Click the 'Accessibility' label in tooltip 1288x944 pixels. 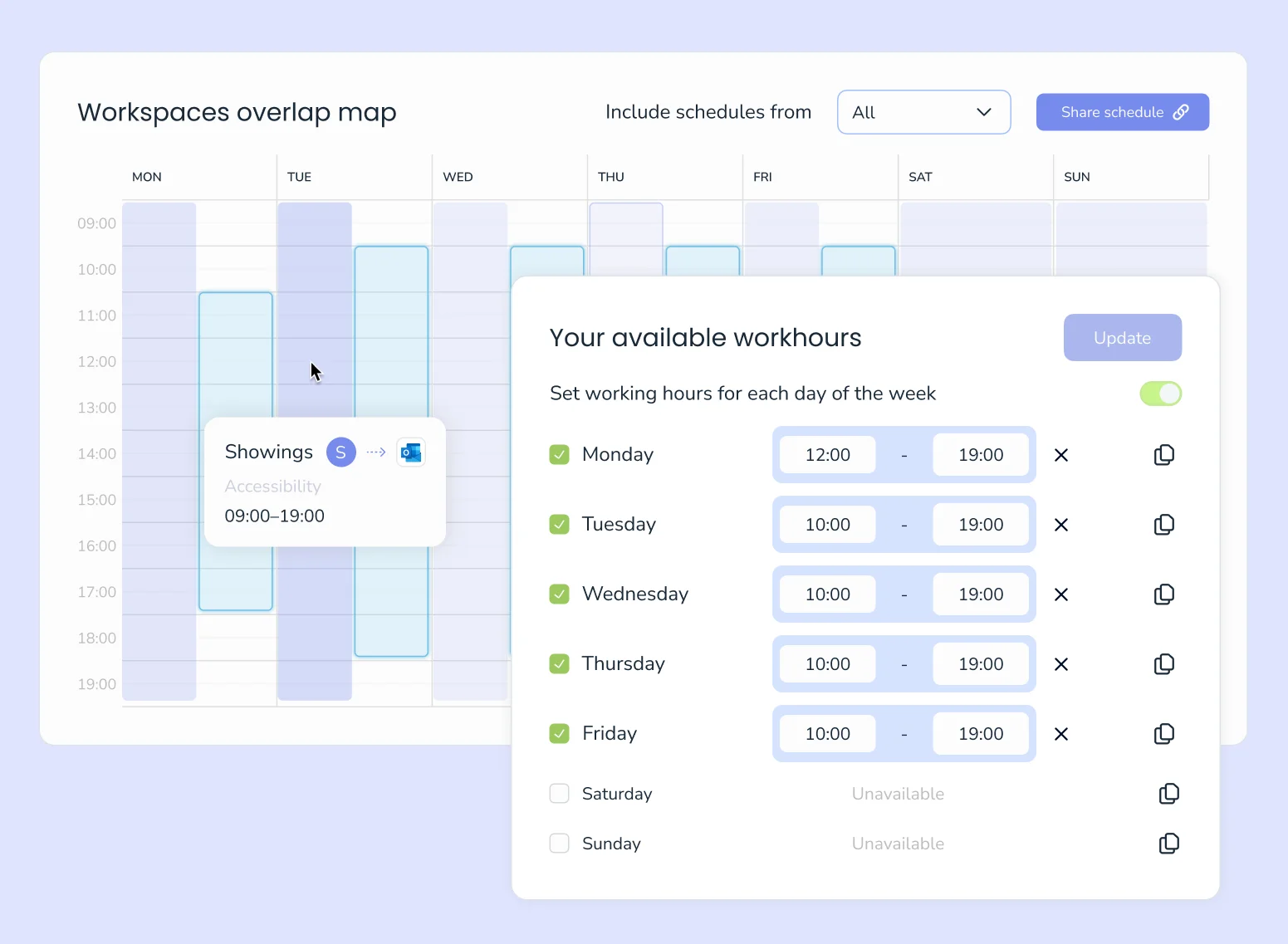point(273,487)
